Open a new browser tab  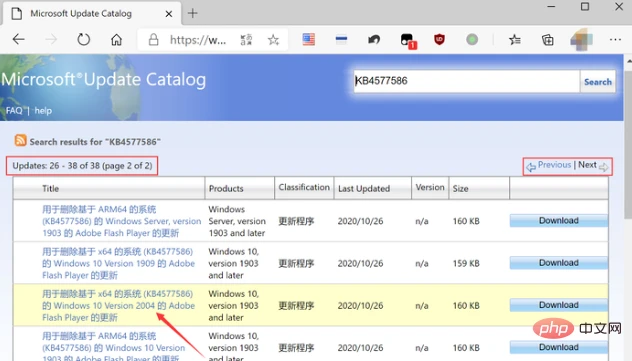coord(193,13)
